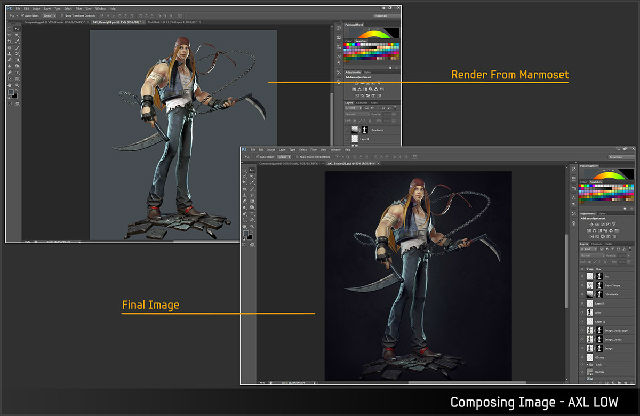Viewport: 640px width, 416px height.
Task: Add Hue/Saturation adjustment in Marmoset render window
Action: [353, 89]
